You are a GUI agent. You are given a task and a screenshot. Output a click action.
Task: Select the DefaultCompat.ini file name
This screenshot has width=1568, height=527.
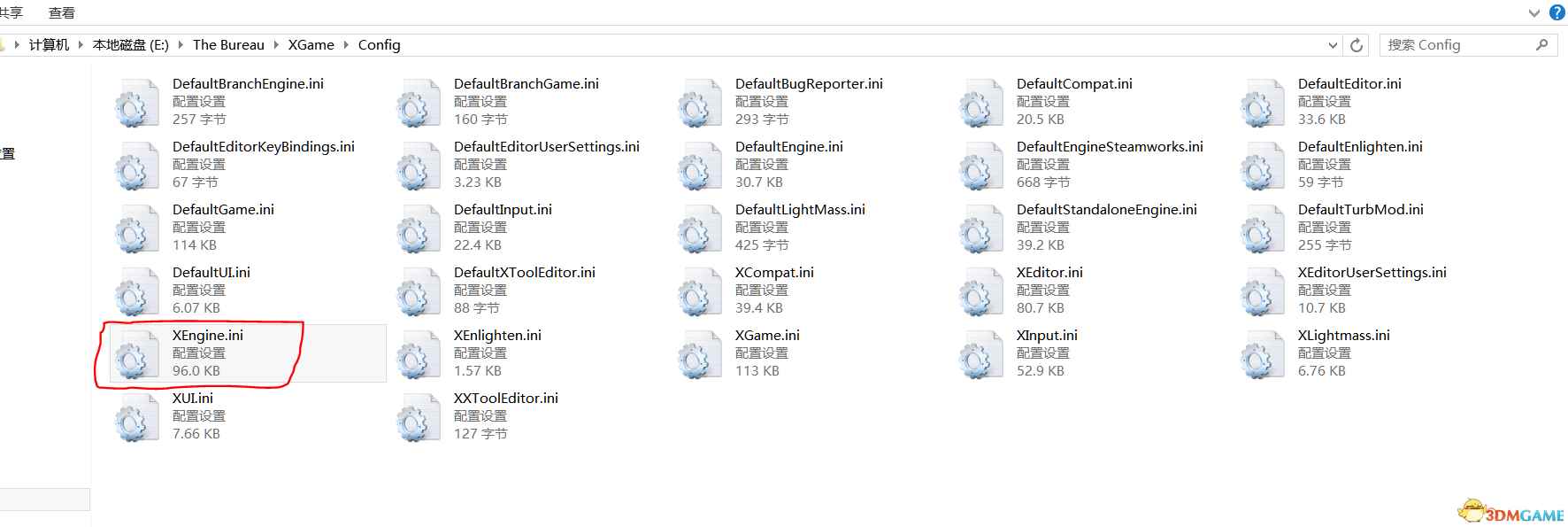[x=1074, y=83]
